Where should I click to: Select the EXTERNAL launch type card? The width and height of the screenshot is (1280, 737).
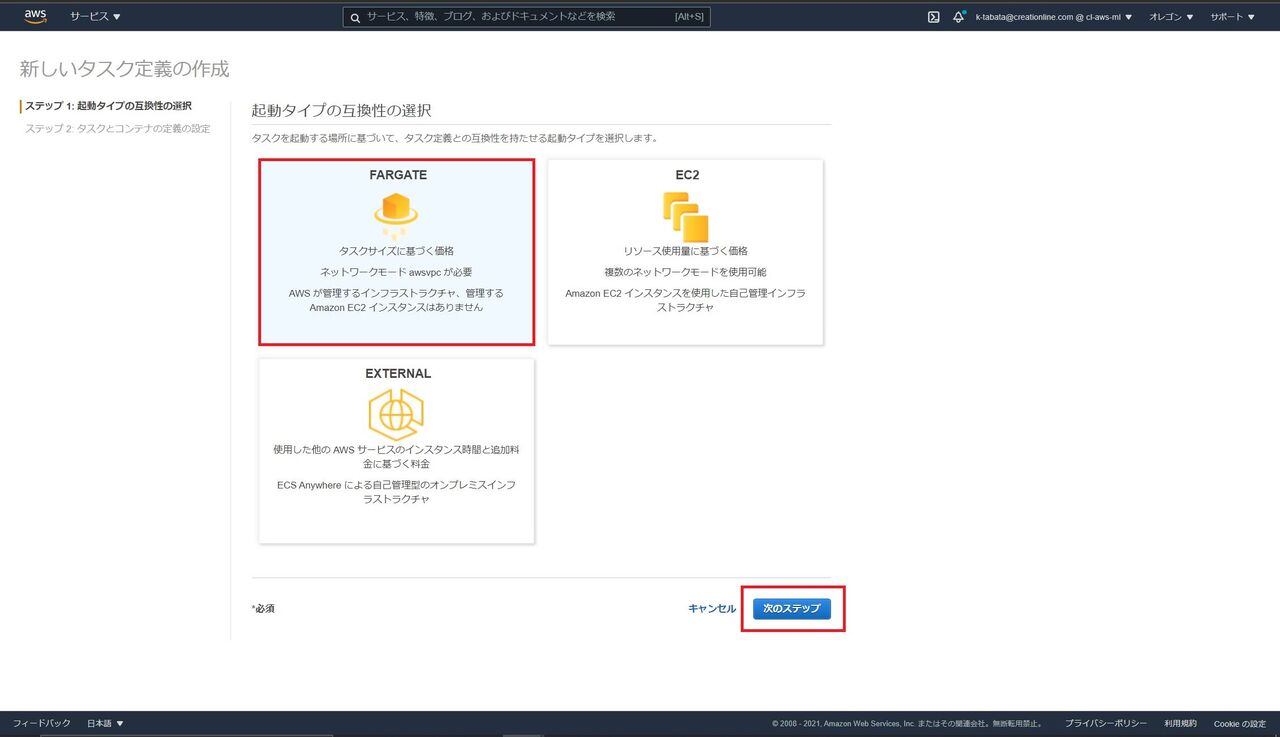click(x=396, y=451)
